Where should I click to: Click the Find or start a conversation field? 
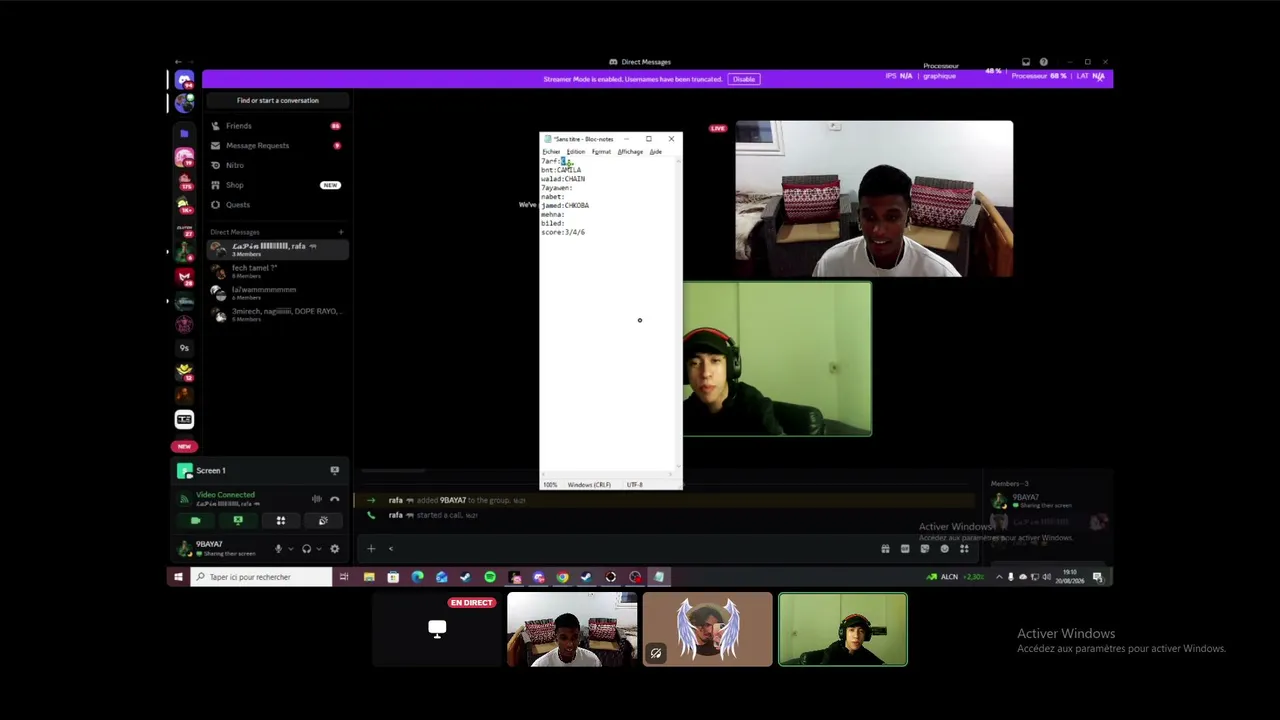278,101
